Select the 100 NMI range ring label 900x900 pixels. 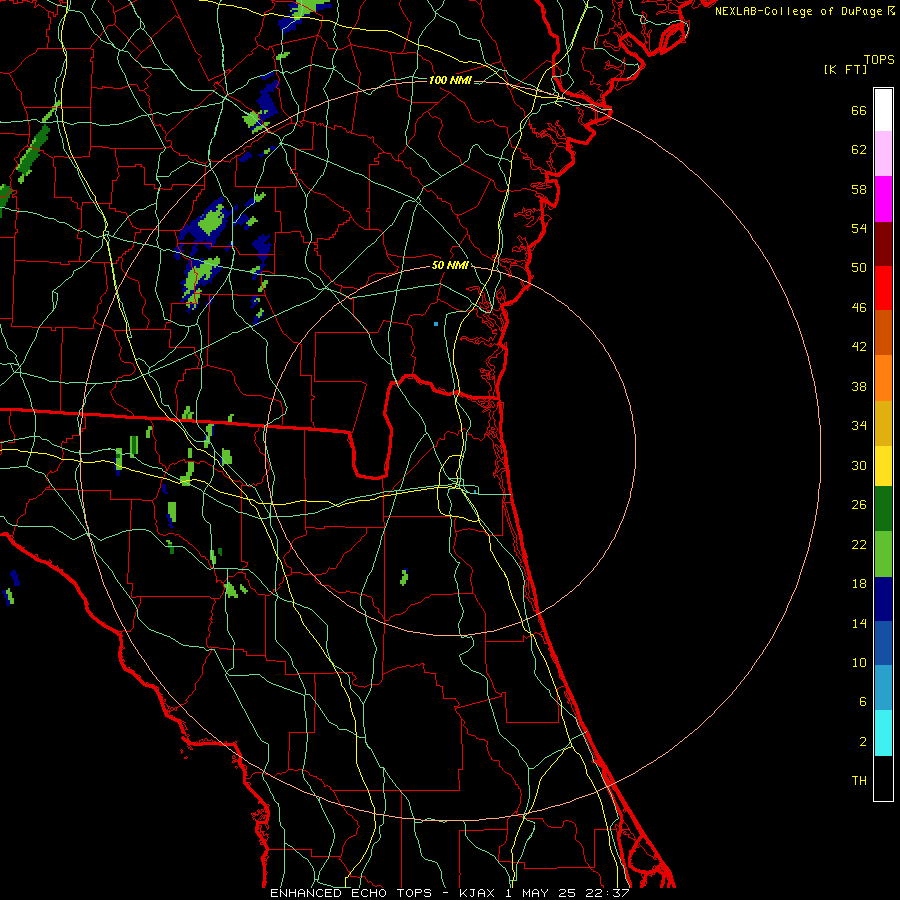450,80
